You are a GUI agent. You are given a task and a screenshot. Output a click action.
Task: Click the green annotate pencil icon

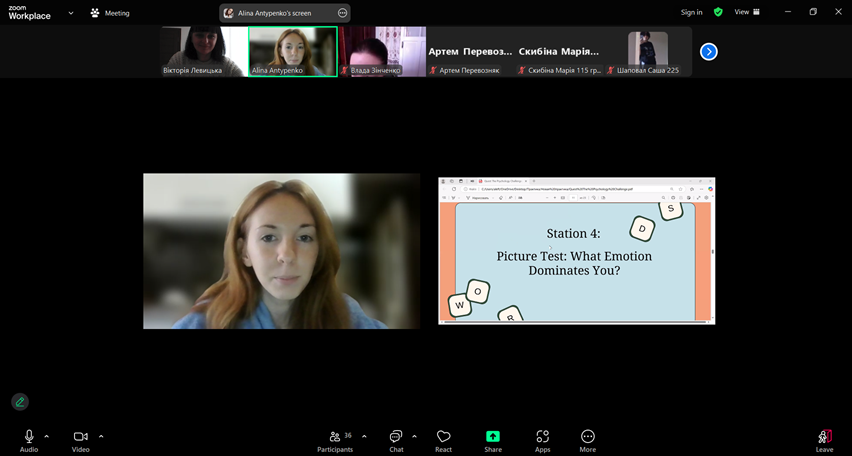(20, 402)
